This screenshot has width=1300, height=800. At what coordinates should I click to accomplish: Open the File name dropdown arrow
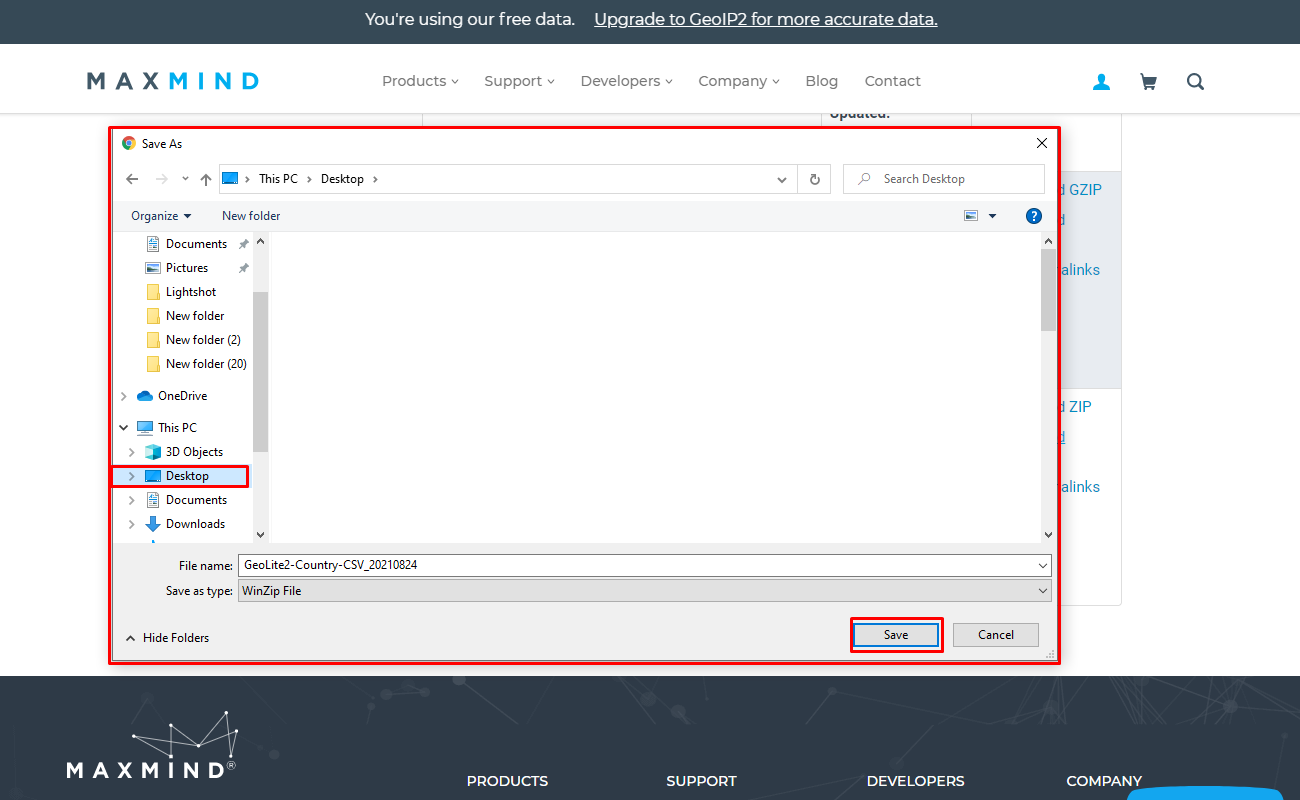1044,565
